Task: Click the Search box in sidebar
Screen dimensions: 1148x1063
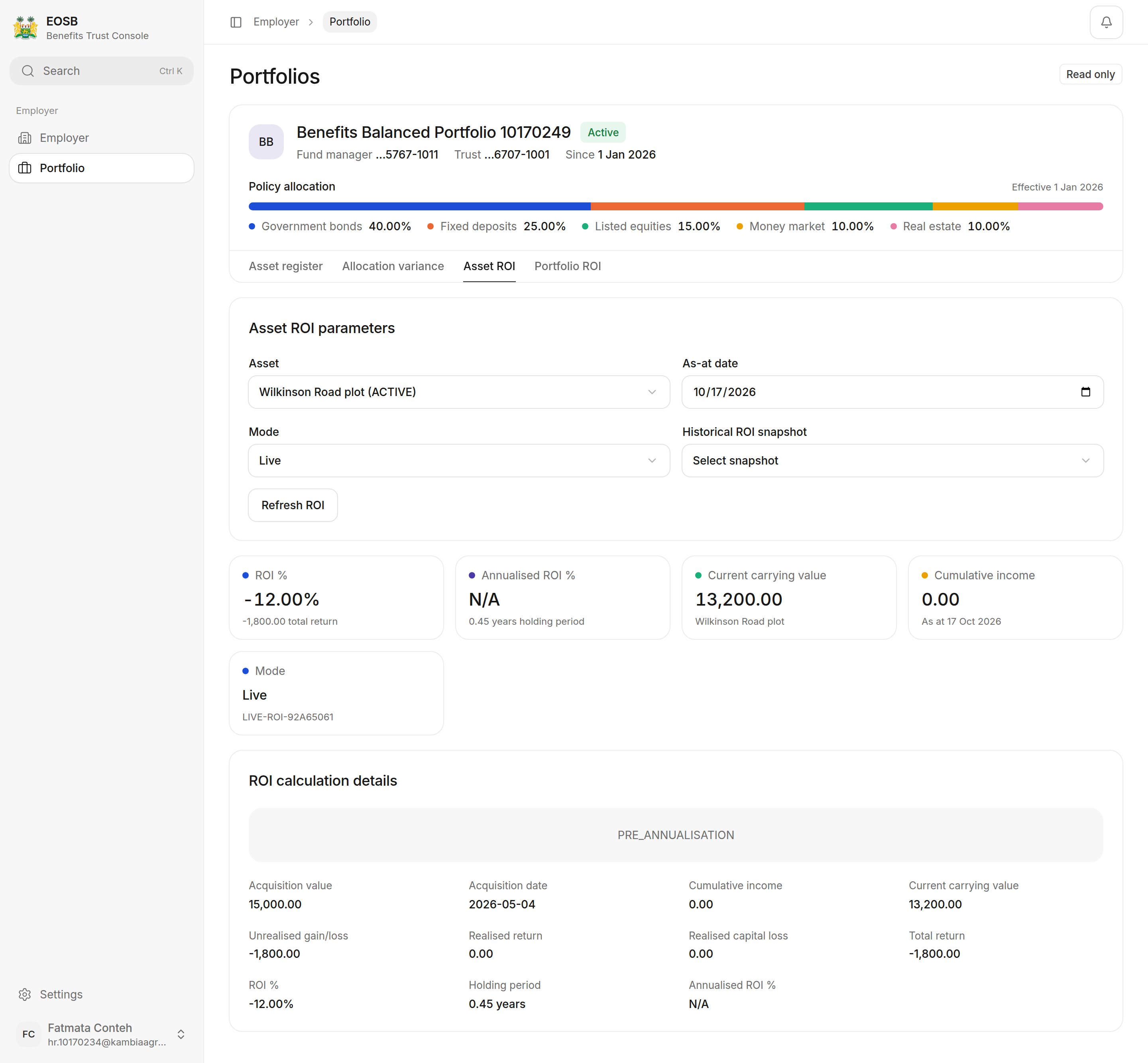Action: [101, 71]
